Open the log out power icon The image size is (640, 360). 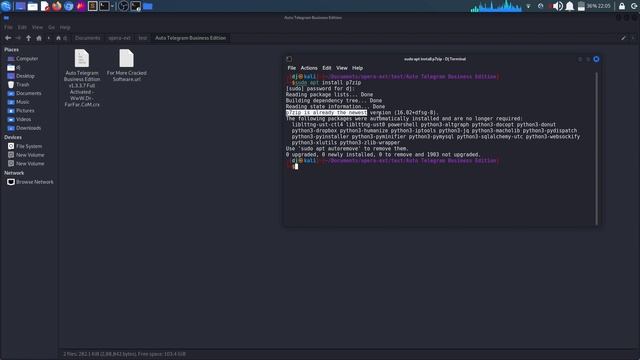[634, 6]
